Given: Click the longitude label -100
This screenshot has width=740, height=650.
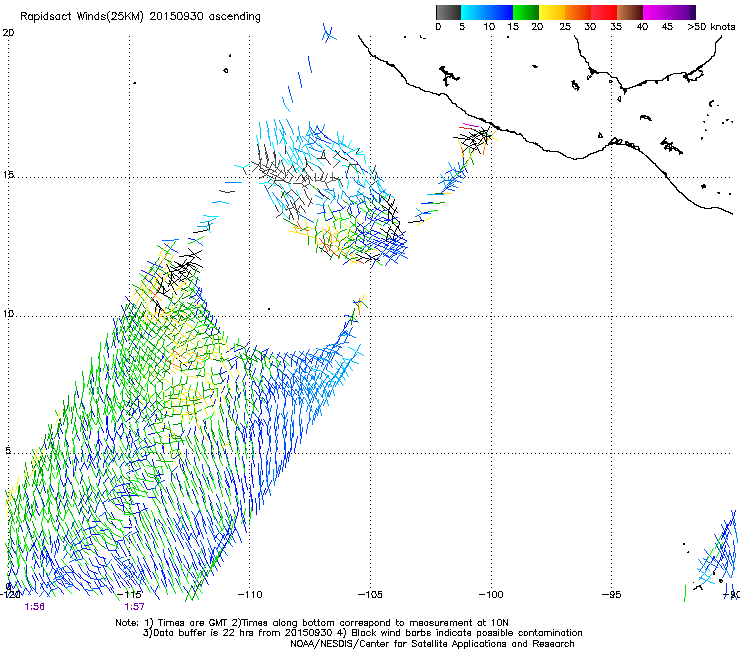Looking at the screenshot, I should click(x=491, y=595).
